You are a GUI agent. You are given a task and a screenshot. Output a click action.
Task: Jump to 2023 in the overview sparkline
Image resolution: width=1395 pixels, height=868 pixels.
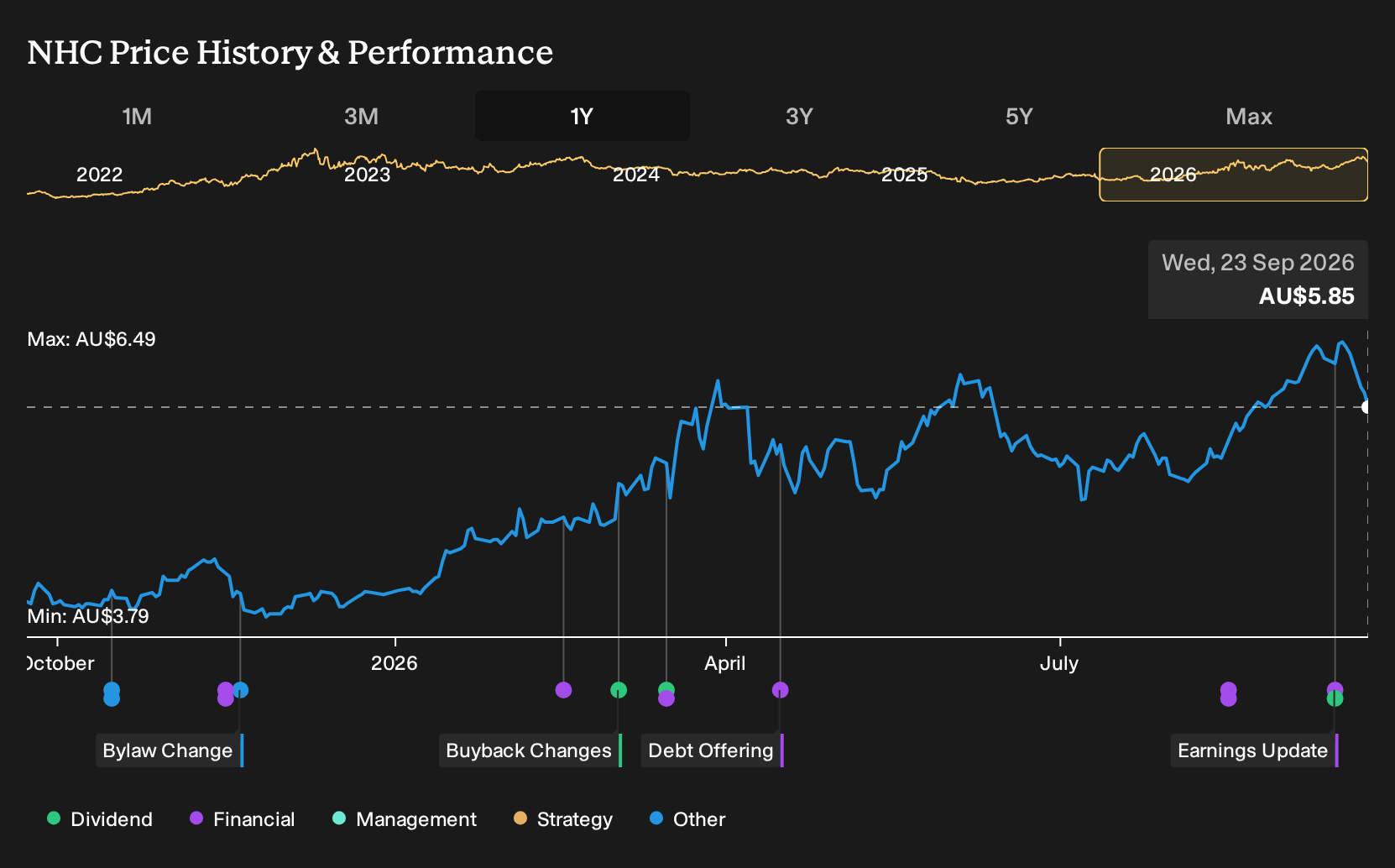tap(368, 175)
